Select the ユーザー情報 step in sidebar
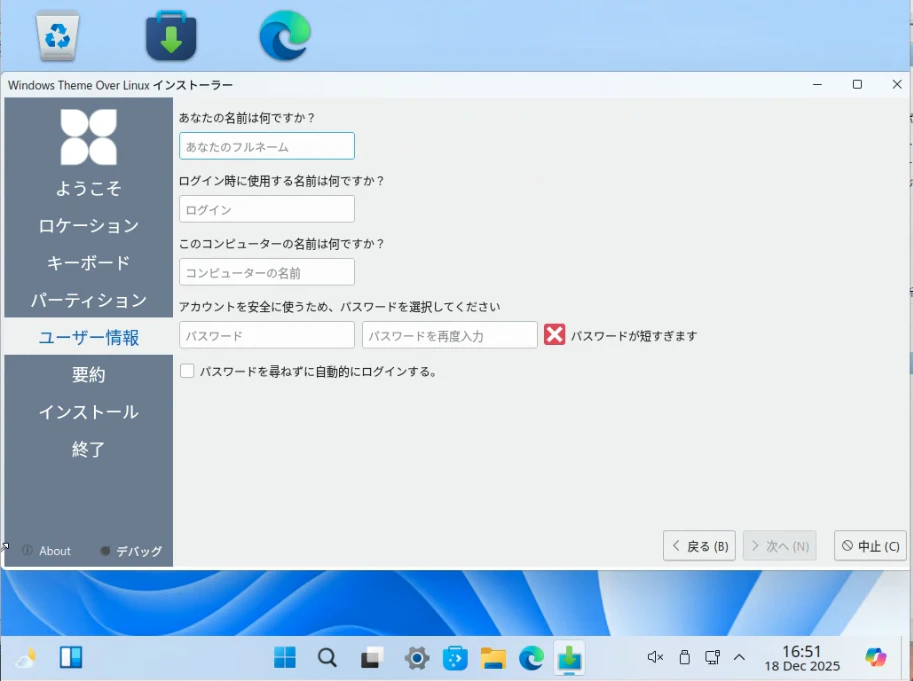913x681 pixels. tap(89, 336)
